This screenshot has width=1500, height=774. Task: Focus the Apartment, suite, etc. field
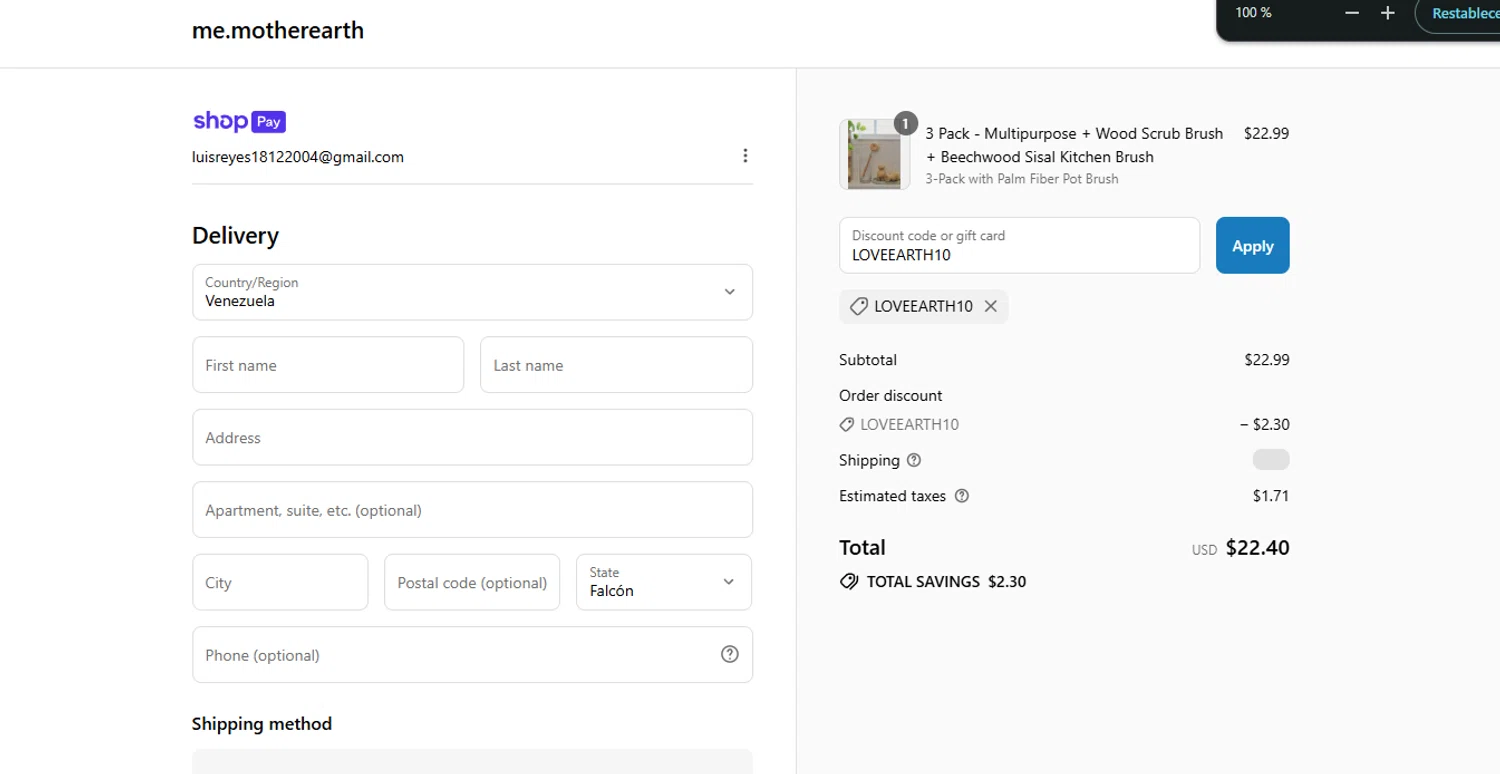(x=472, y=510)
